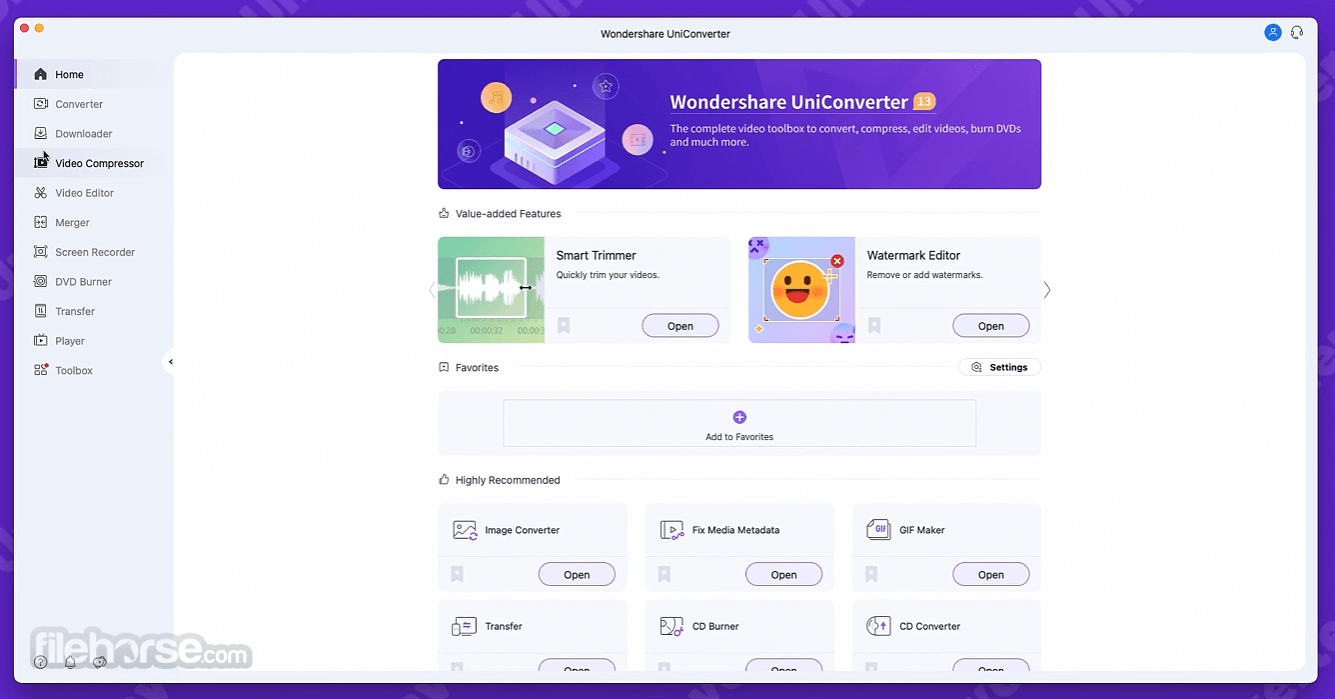This screenshot has height=699, width=1335.
Task: Open Screen Recorder sidebar entry
Action: [94, 252]
